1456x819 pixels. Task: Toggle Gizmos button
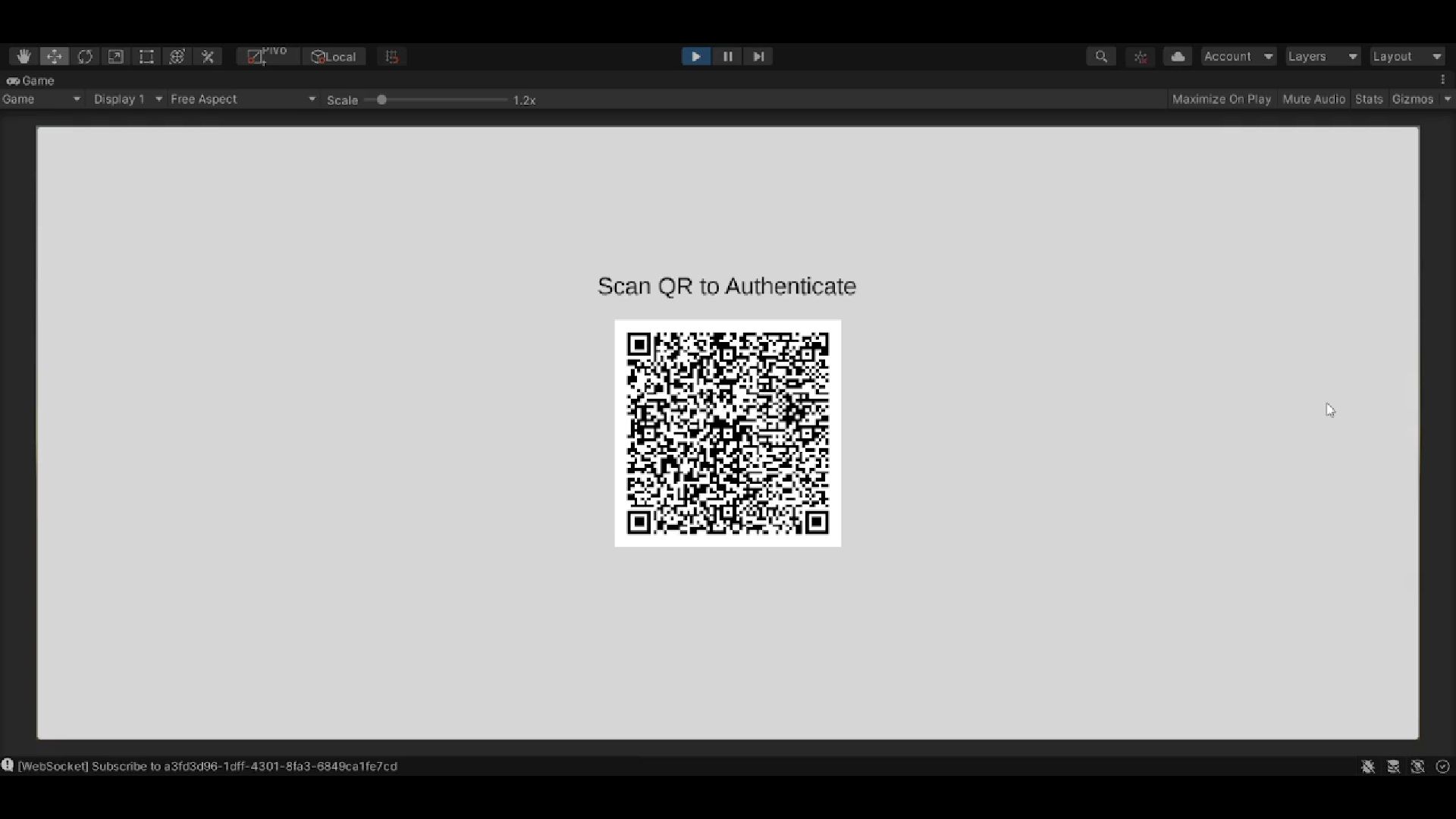(1413, 99)
